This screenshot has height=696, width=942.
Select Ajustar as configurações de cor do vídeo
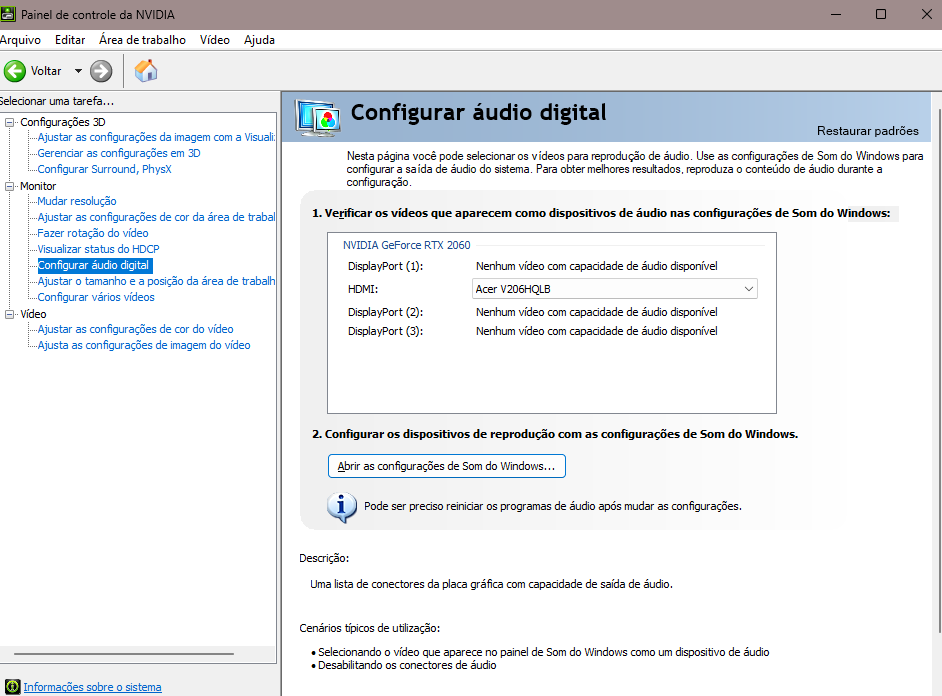click(135, 329)
